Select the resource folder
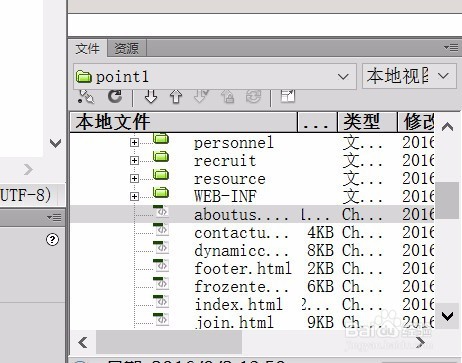 point(230,179)
